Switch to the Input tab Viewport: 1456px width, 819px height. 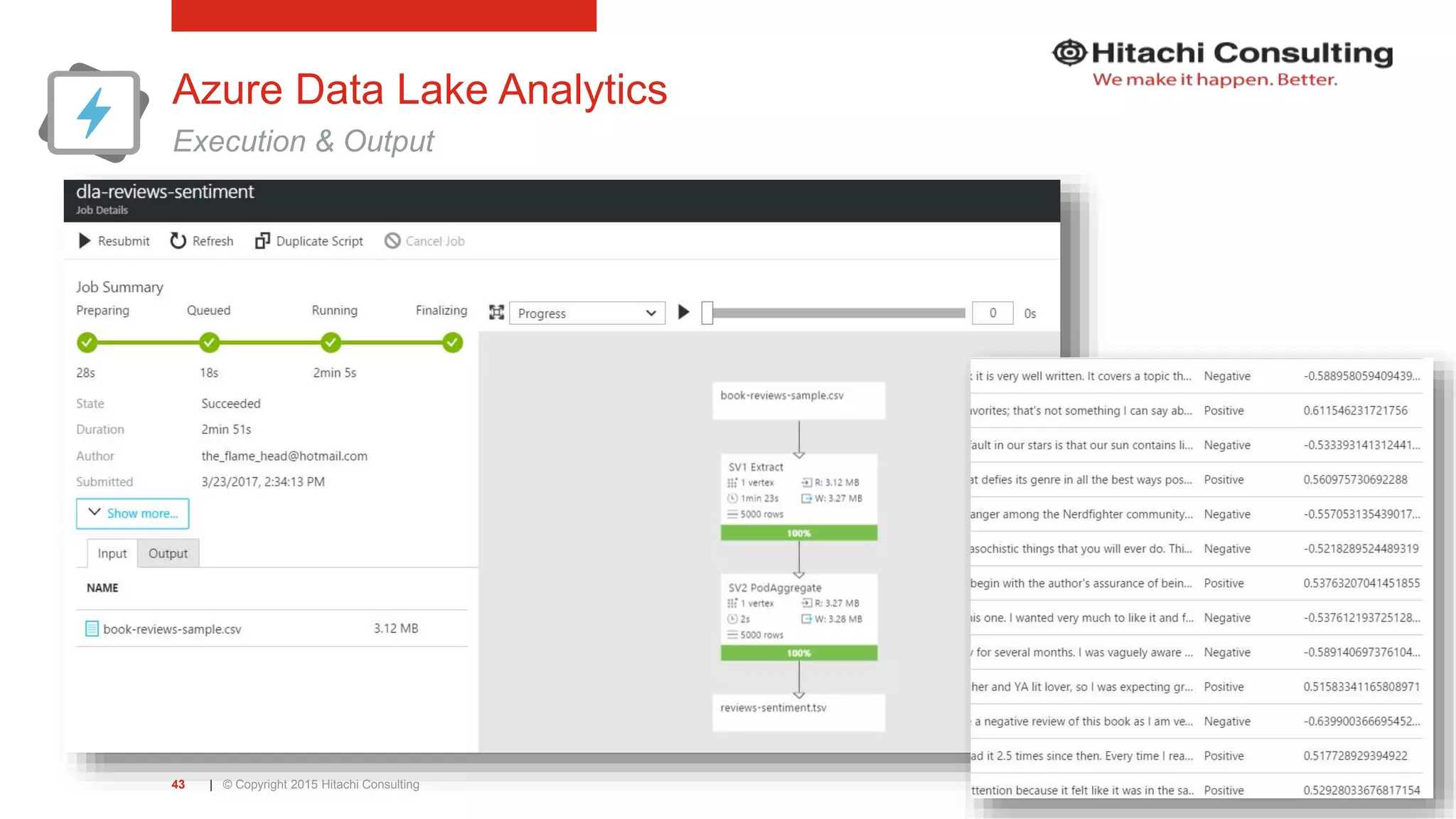point(112,553)
